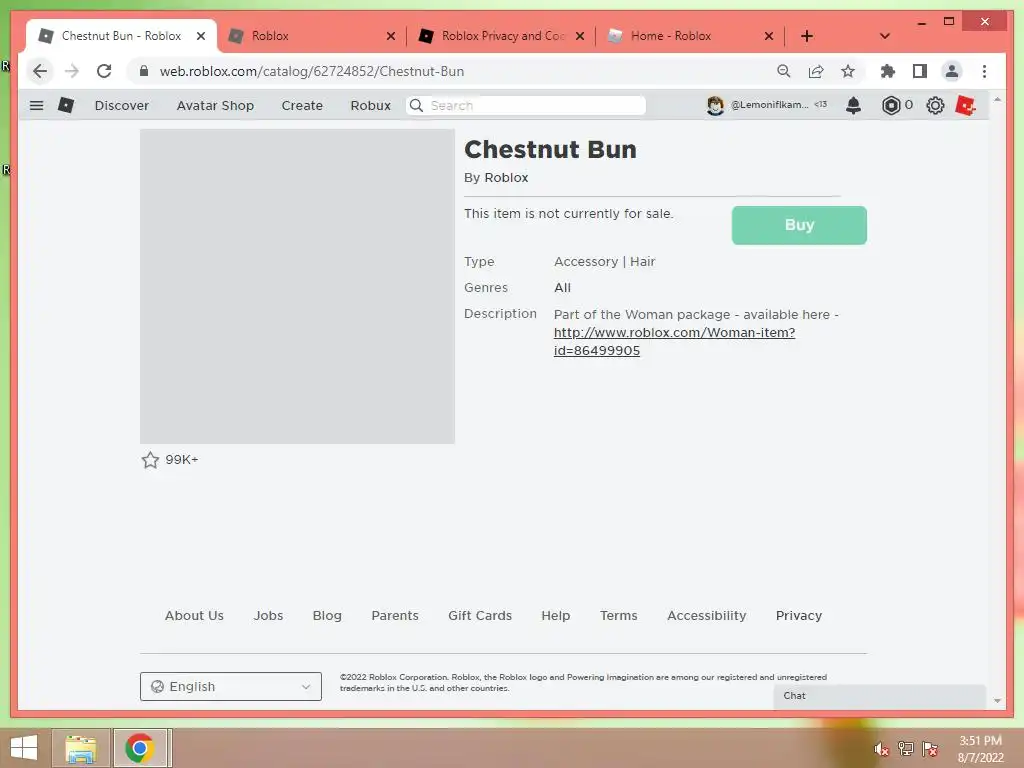Click the address bar URL
This screenshot has width=1024, height=768.
click(312, 71)
